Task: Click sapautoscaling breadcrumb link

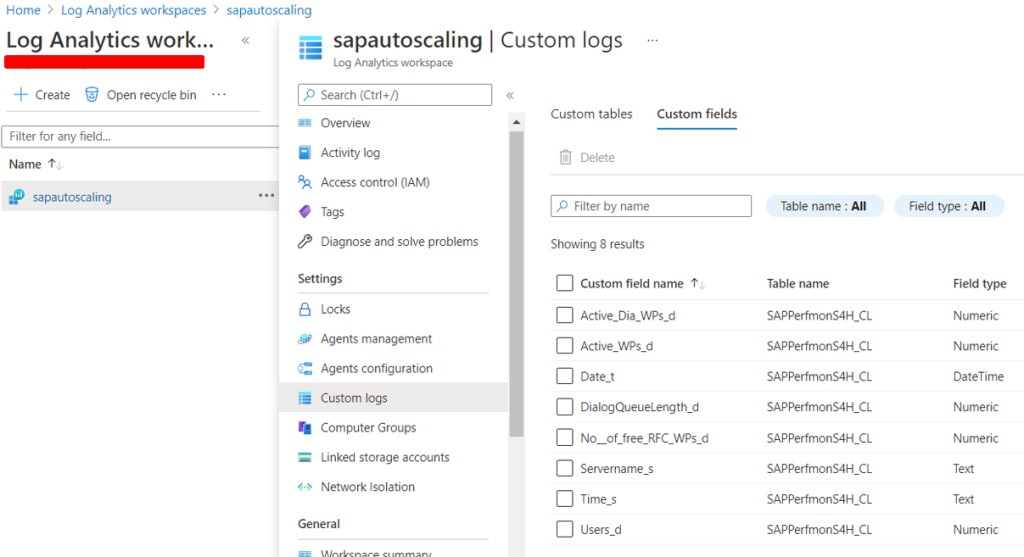Action: click(x=269, y=10)
